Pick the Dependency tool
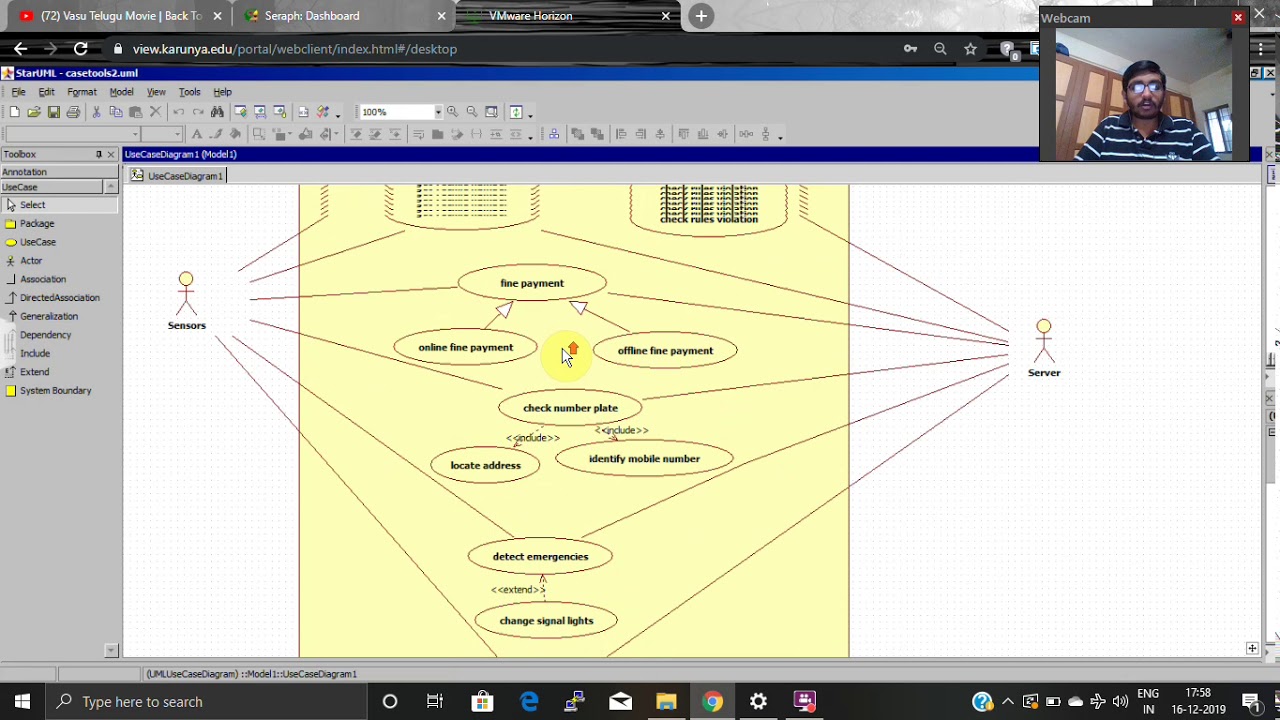1280x720 pixels. tap(45, 335)
